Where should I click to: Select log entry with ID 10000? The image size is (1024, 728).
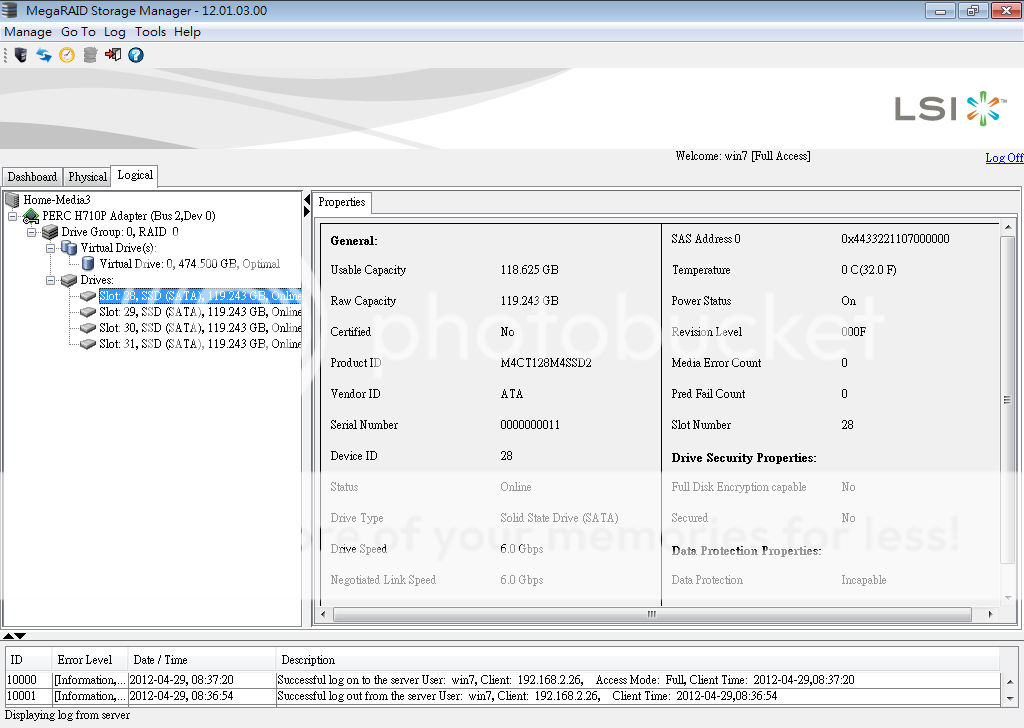click(x=503, y=680)
